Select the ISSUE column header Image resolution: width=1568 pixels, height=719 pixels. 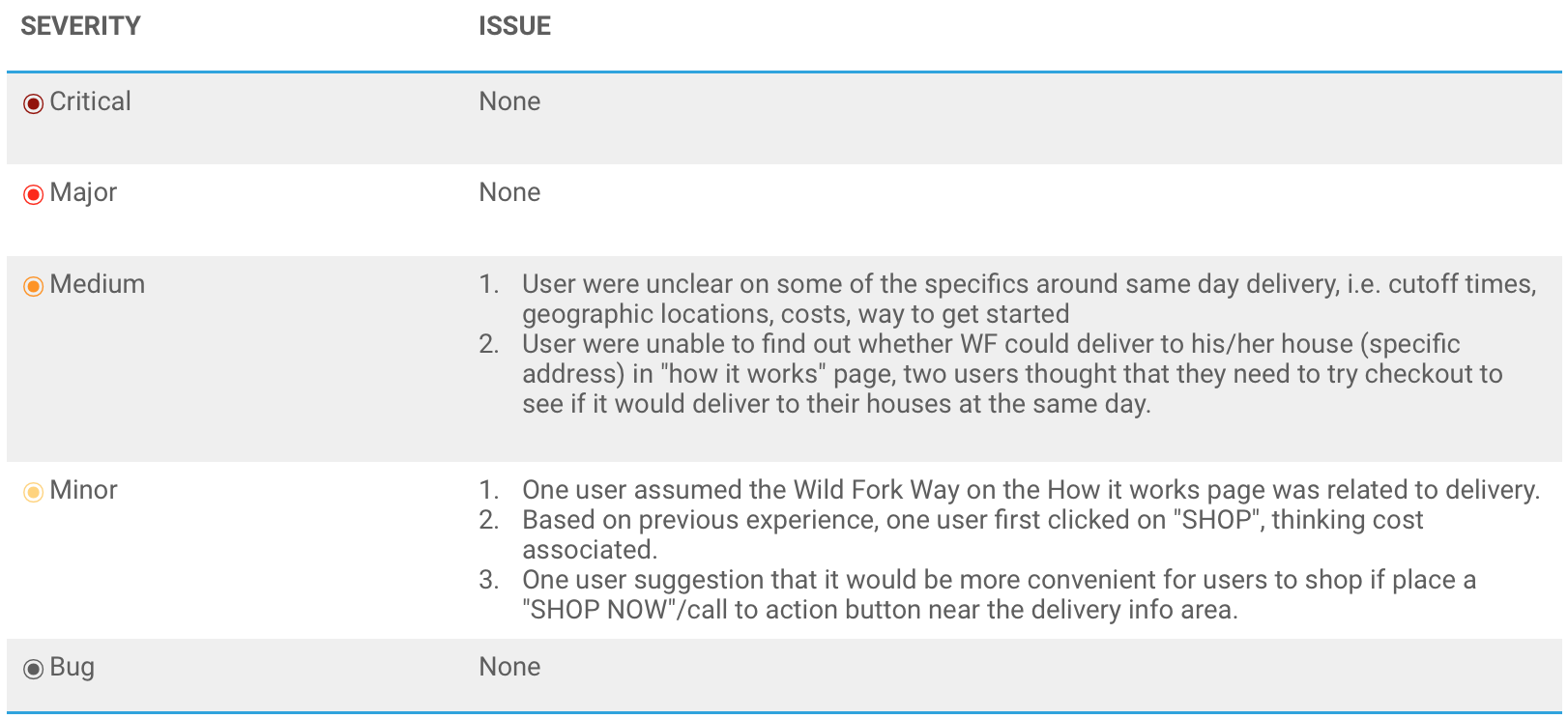tap(514, 26)
